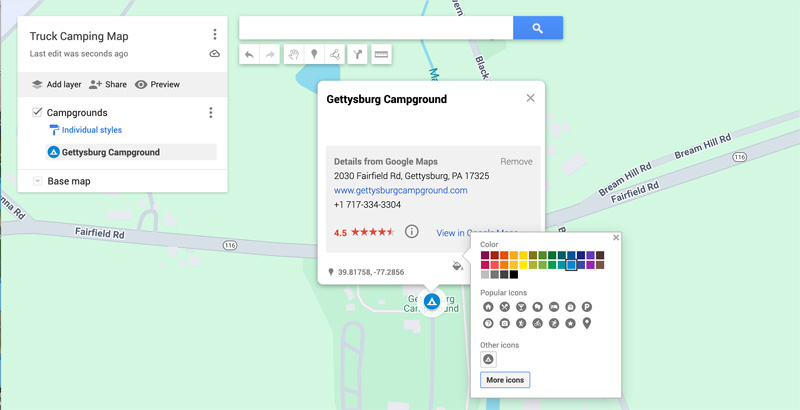Click Add layer
Screen dimensions: 800x410
pos(56,85)
